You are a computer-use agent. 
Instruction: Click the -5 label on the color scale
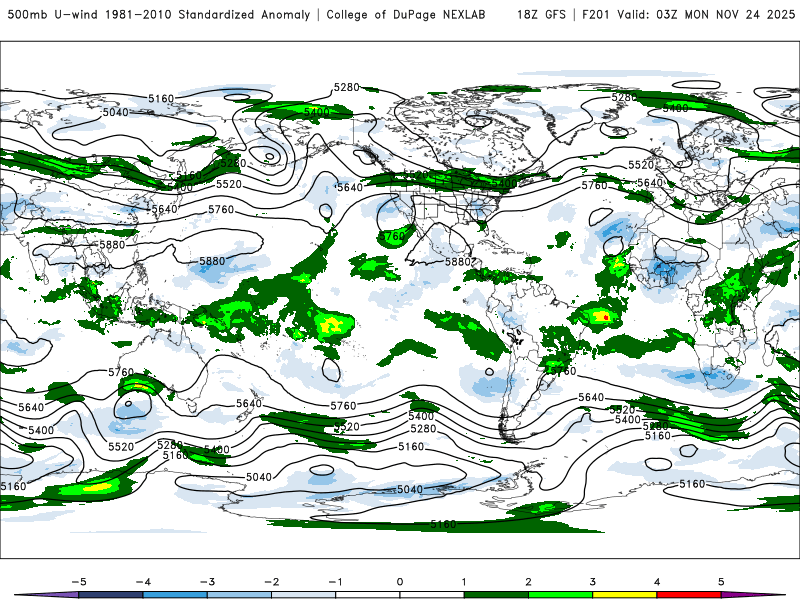click(x=79, y=582)
